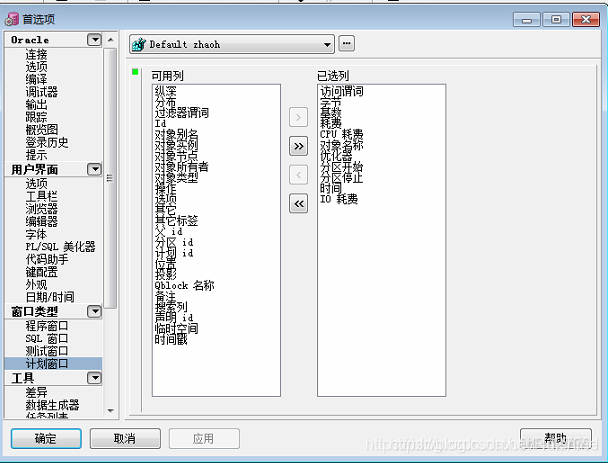Select 选项 under 用户界面

36,183
